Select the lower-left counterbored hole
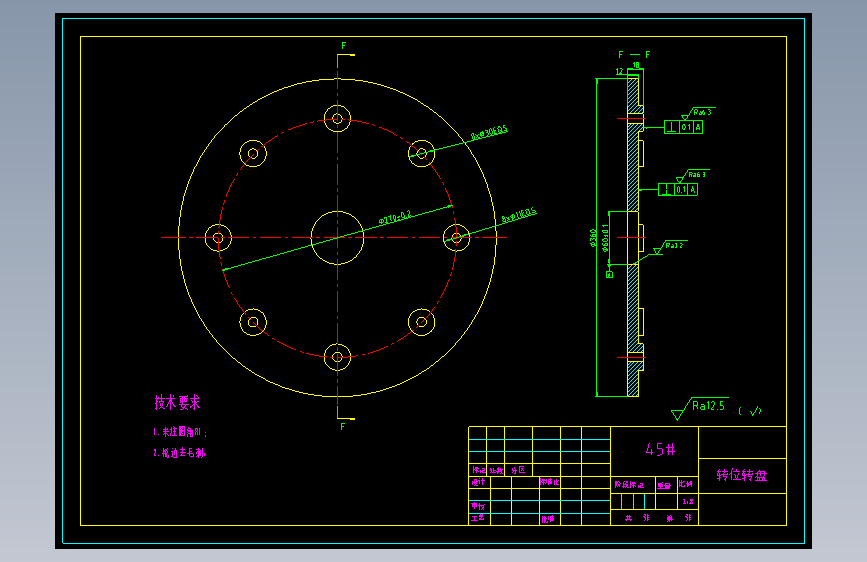Image resolution: width=867 pixels, height=562 pixels. (x=253, y=322)
